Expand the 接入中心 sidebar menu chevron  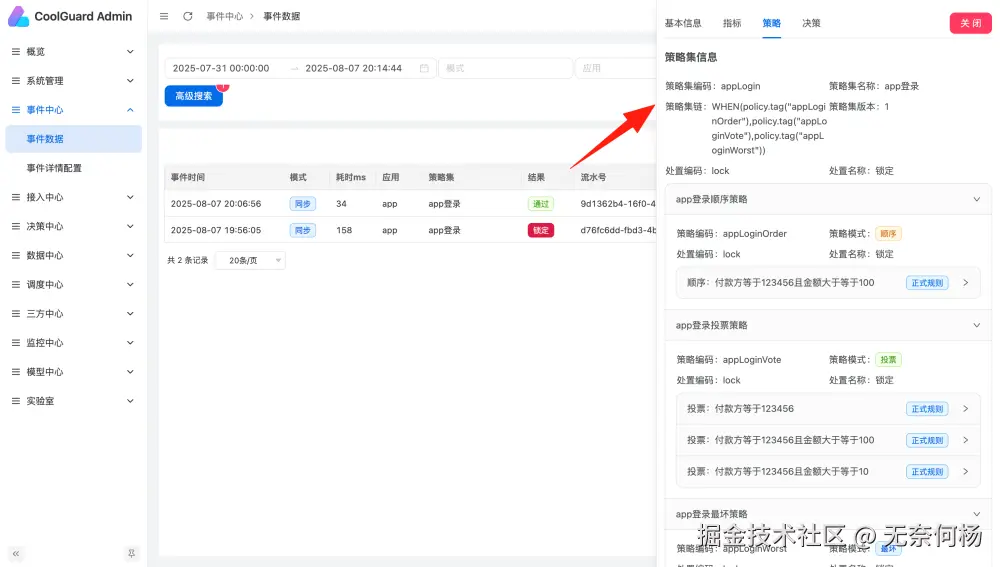(130, 197)
